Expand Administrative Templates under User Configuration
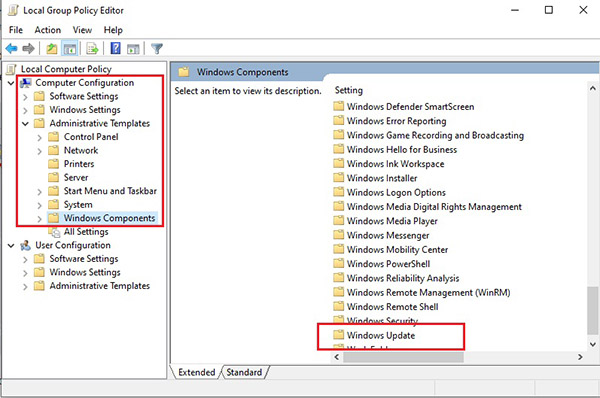 pyautogui.click(x=25, y=287)
